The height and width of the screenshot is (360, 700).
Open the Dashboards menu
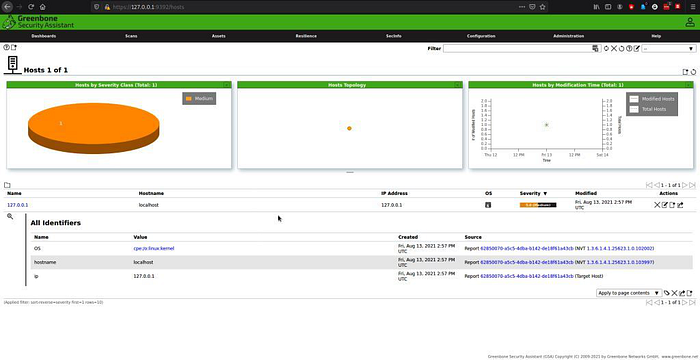point(44,36)
